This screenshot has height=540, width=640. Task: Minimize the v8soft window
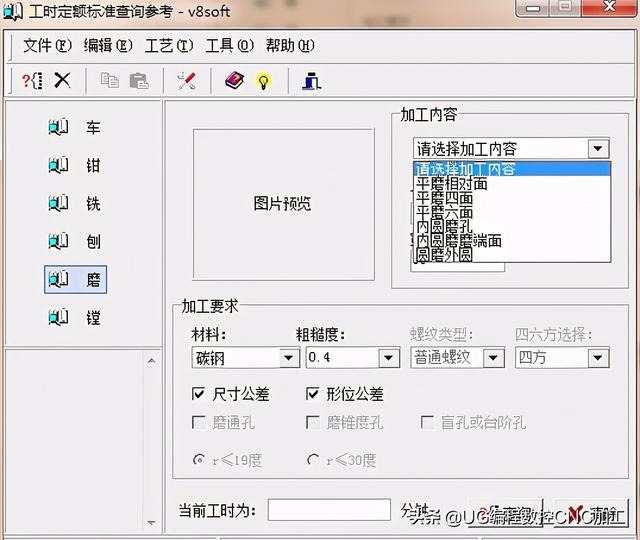click(533, 8)
